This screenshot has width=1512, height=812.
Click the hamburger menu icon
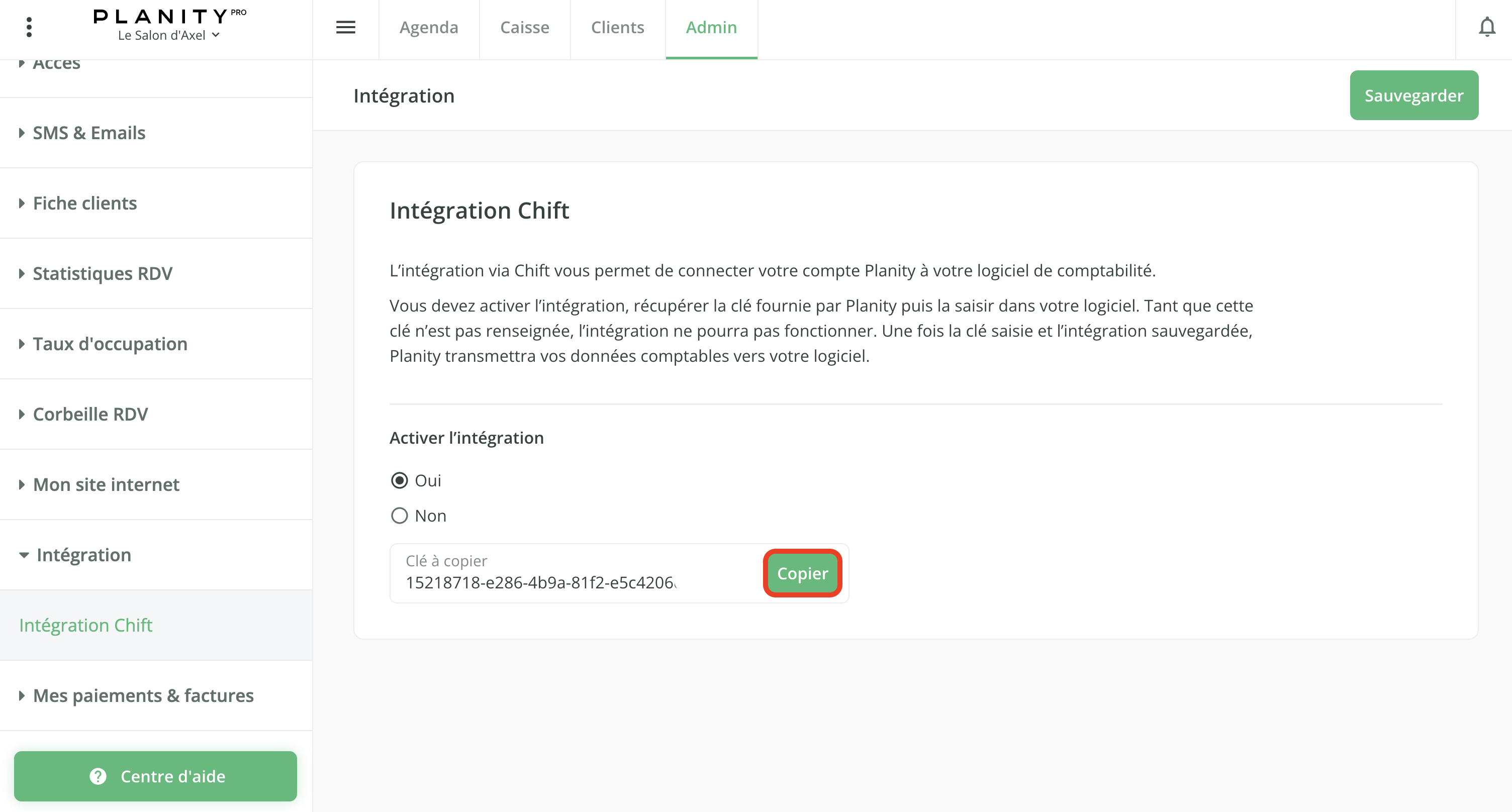click(x=346, y=27)
